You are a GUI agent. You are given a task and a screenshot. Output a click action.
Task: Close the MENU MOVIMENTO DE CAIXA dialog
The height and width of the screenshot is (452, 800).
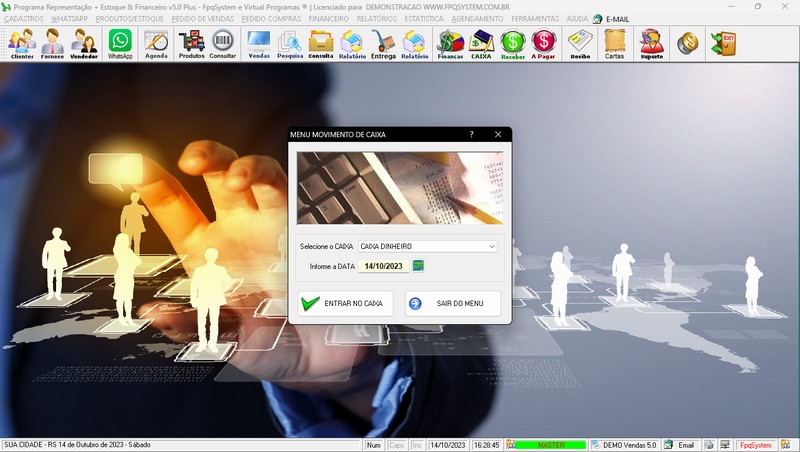pos(498,134)
